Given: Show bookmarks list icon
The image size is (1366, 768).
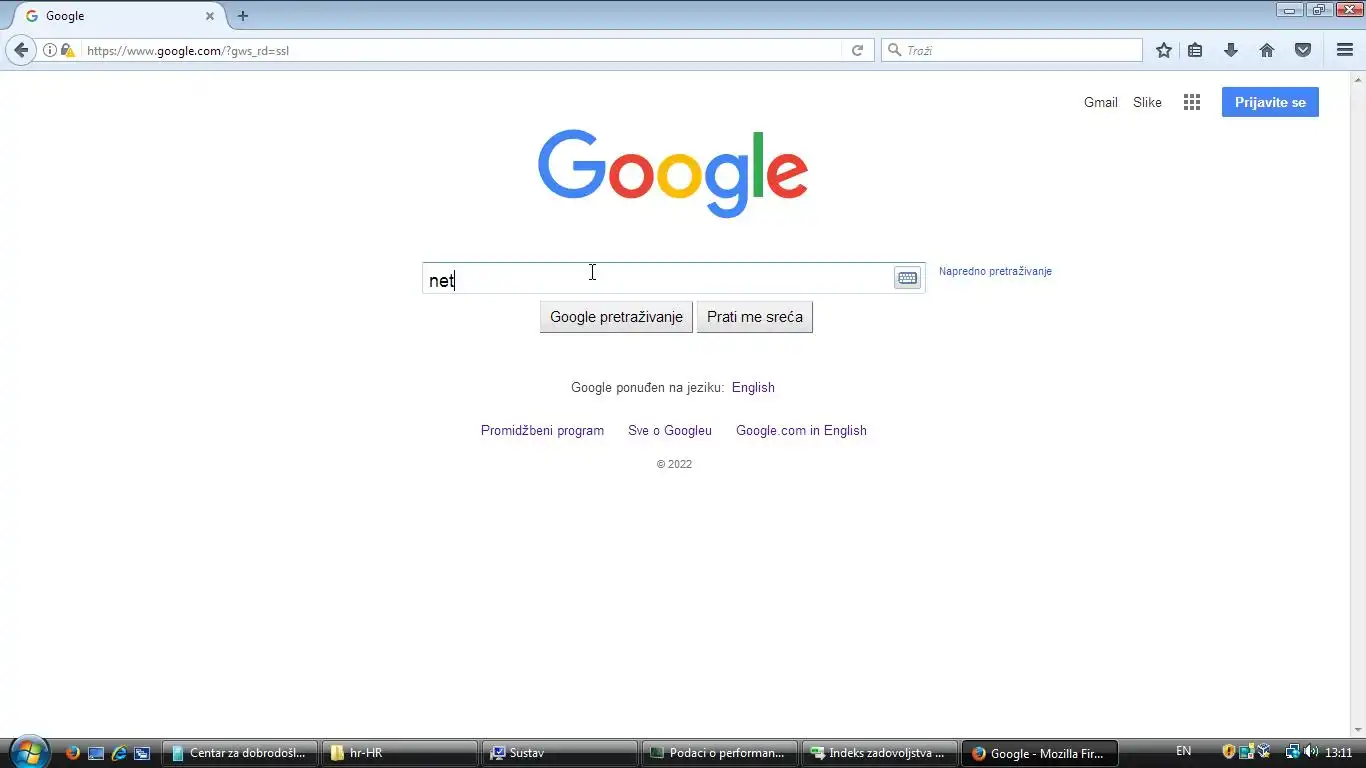Looking at the screenshot, I should point(1195,50).
